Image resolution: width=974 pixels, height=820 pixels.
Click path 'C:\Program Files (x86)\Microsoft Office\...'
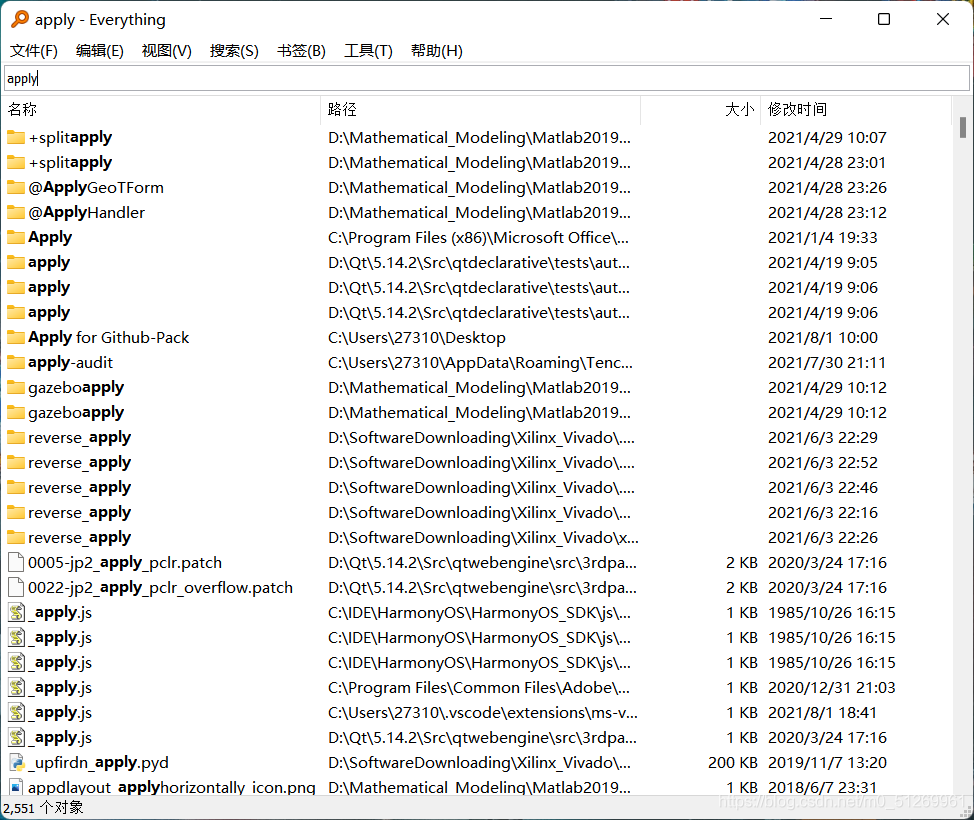(478, 237)
